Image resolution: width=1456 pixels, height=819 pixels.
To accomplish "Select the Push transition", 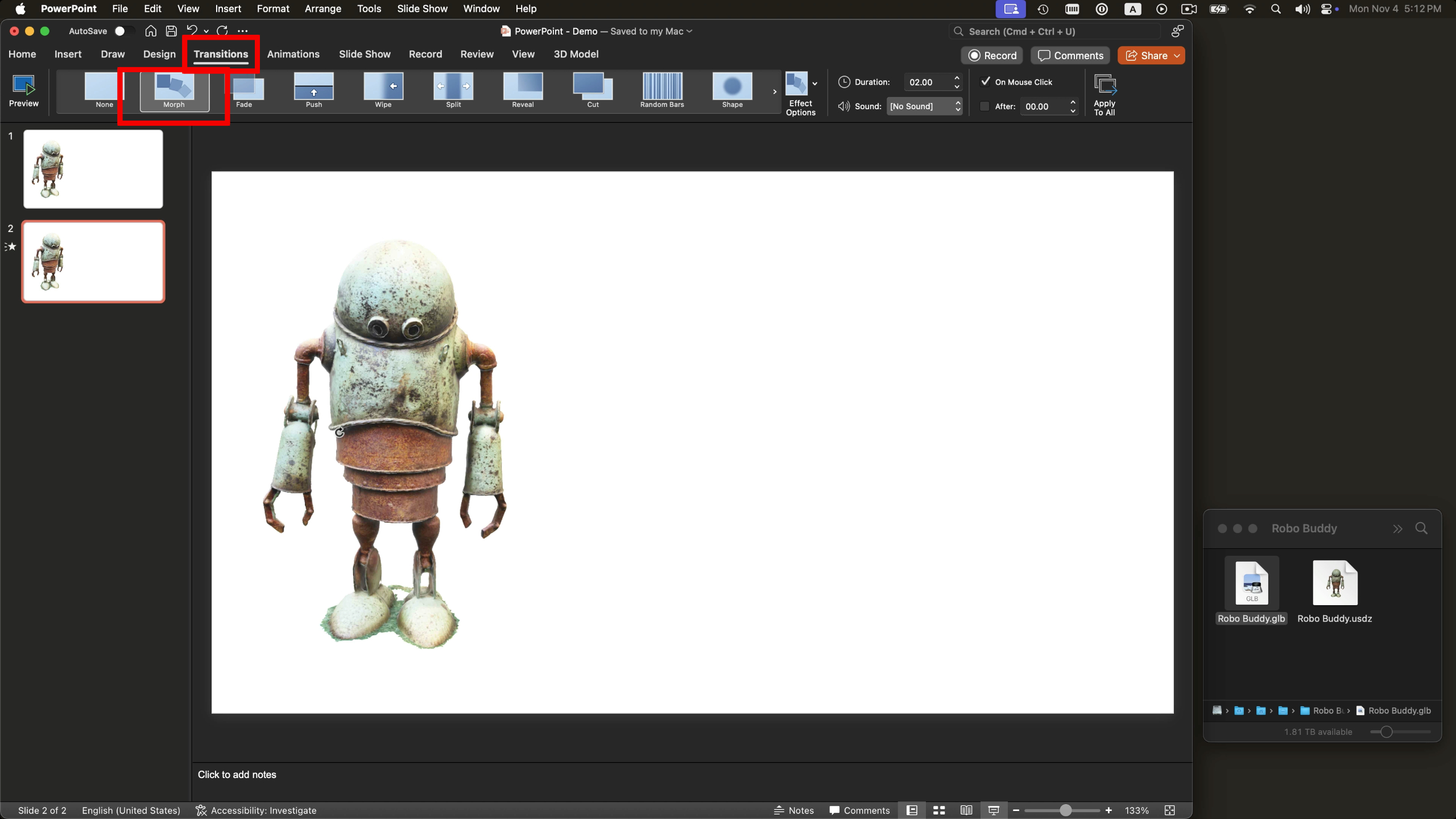I will coord(313,91).
